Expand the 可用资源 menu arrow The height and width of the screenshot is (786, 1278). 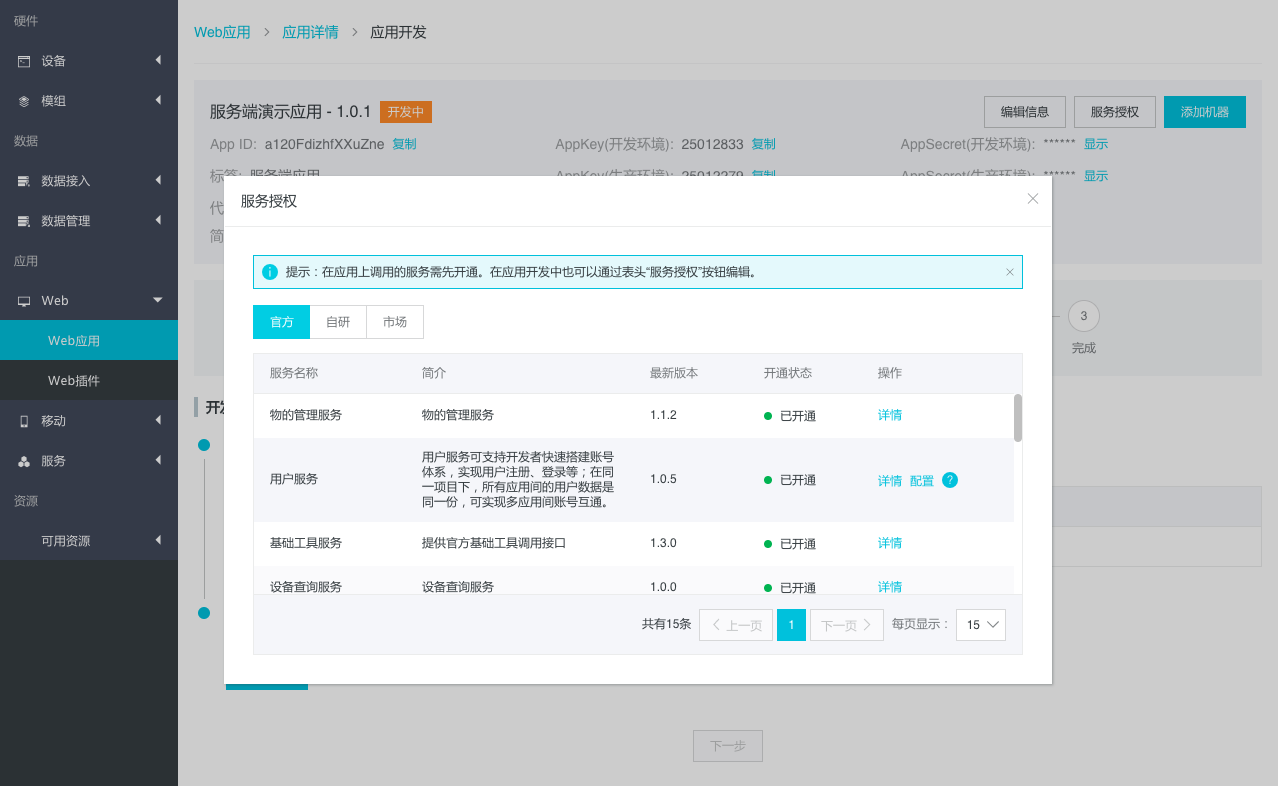coord(158,540)
